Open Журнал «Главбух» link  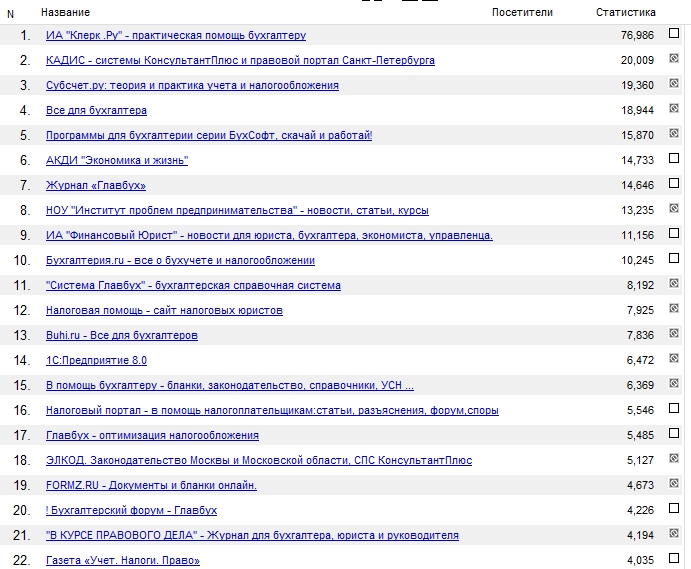coord(96,186)
